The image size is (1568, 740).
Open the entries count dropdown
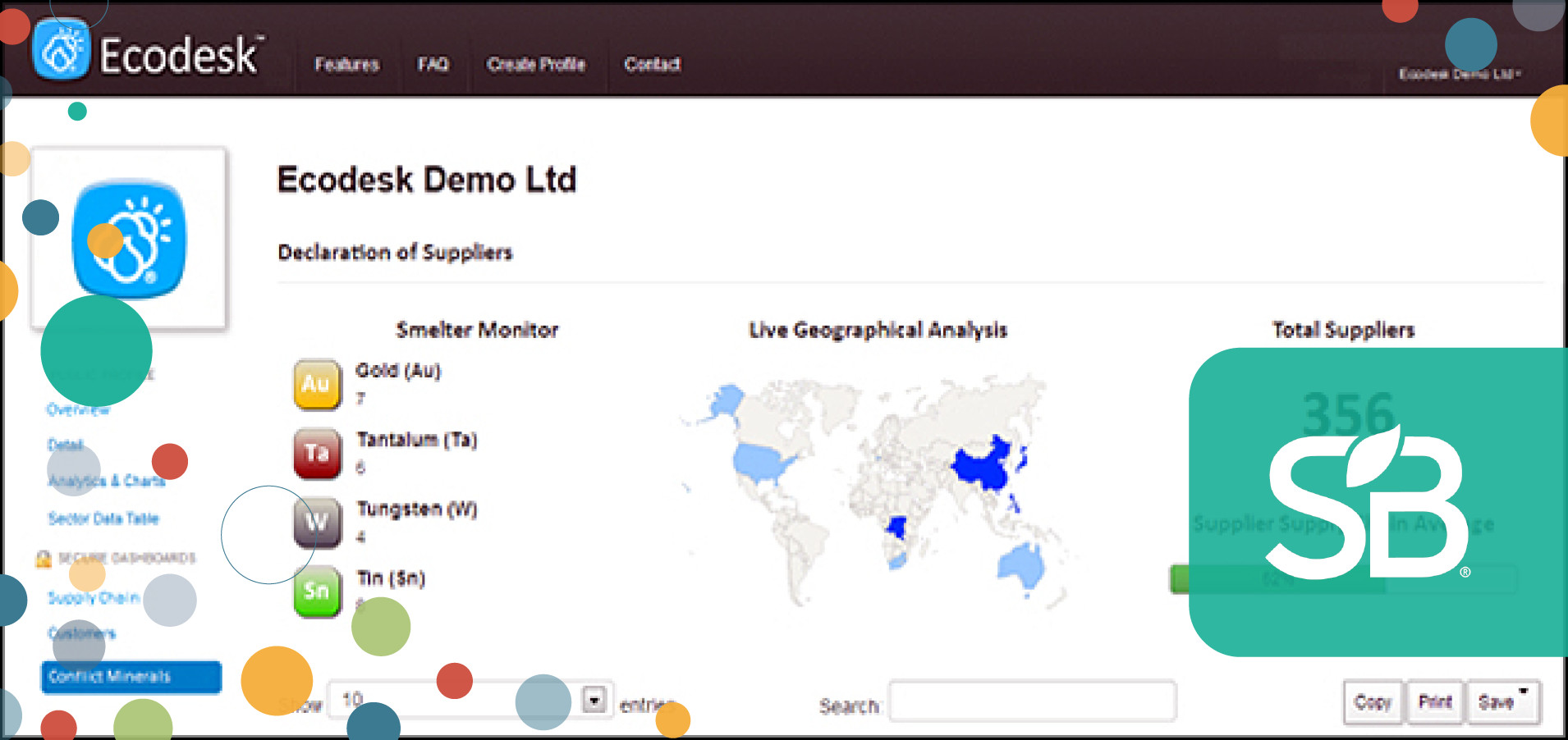point(594,700)
